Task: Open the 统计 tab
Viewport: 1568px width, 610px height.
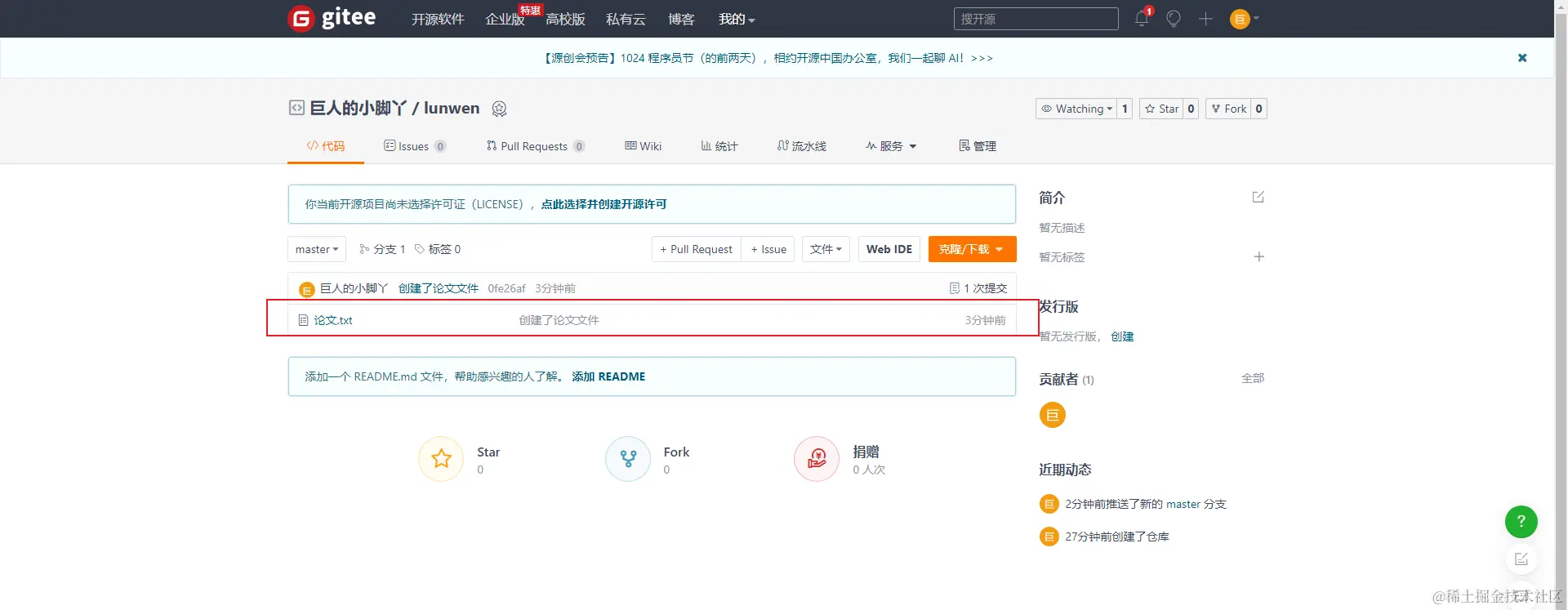Action: click(x=719, y=146)
